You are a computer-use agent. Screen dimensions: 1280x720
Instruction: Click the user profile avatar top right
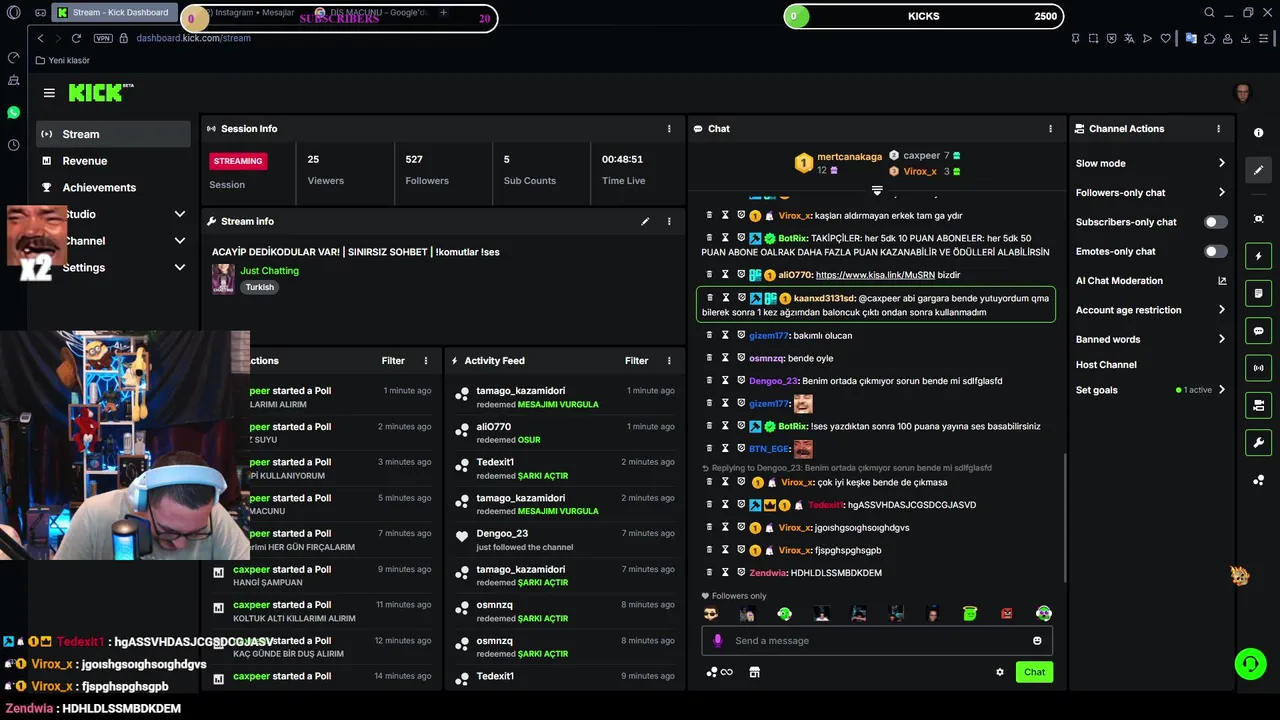1243,93
